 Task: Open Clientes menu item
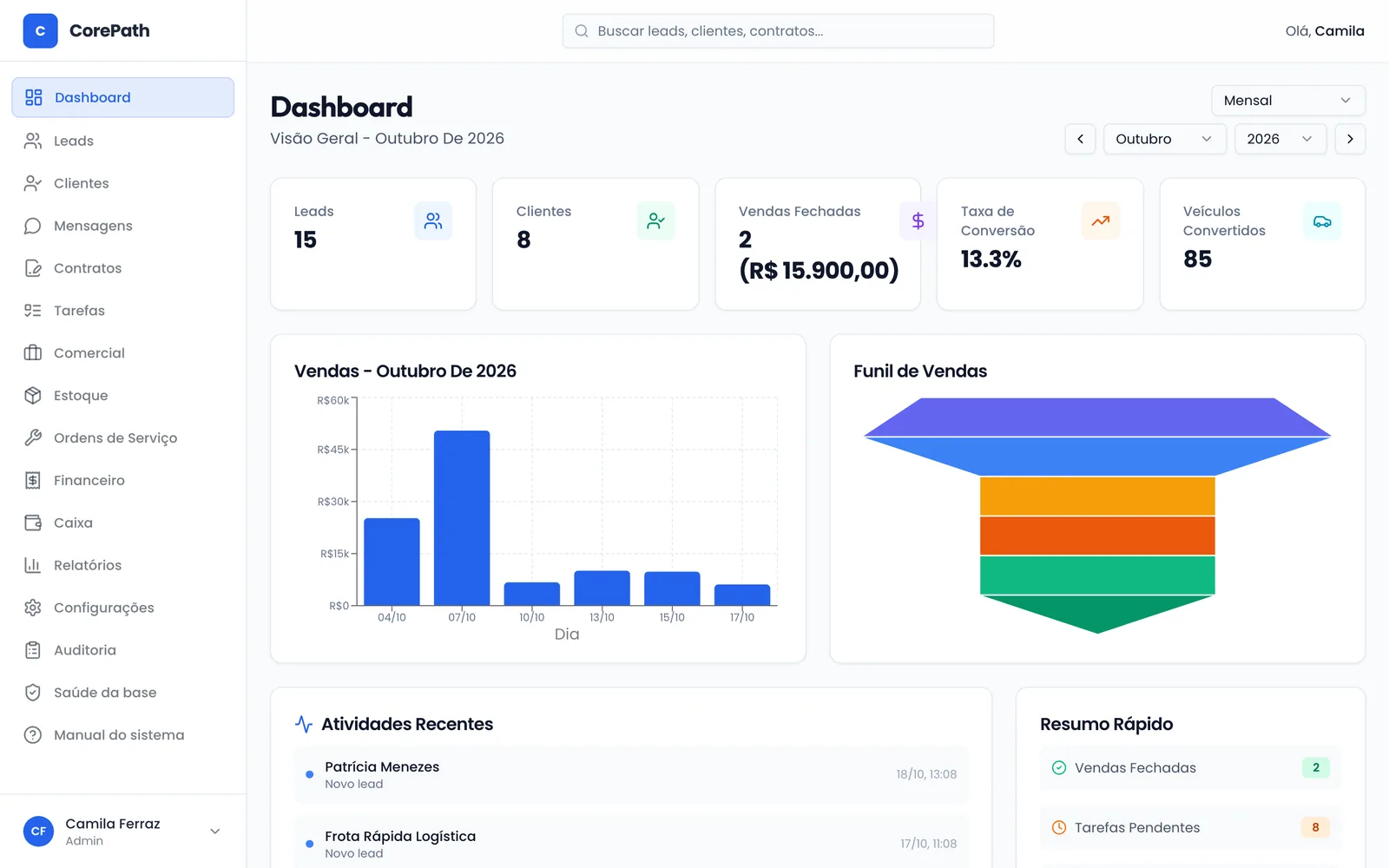tap(122, 183)
